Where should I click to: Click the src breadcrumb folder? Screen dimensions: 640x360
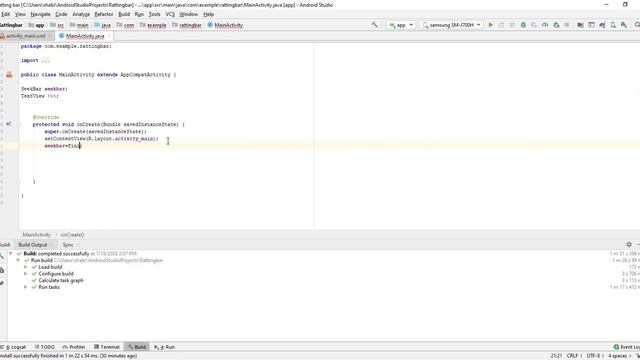tap(57, 25)
